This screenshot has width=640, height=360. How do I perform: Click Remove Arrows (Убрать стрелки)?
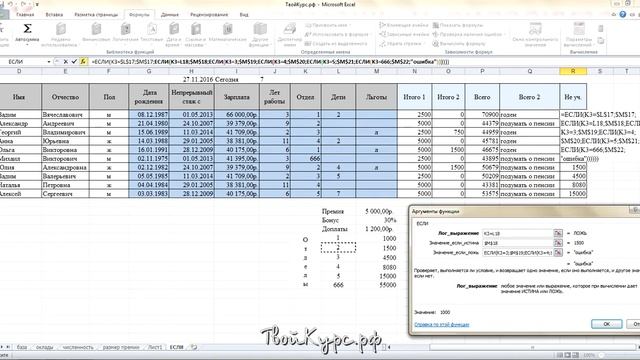(402, 43)
